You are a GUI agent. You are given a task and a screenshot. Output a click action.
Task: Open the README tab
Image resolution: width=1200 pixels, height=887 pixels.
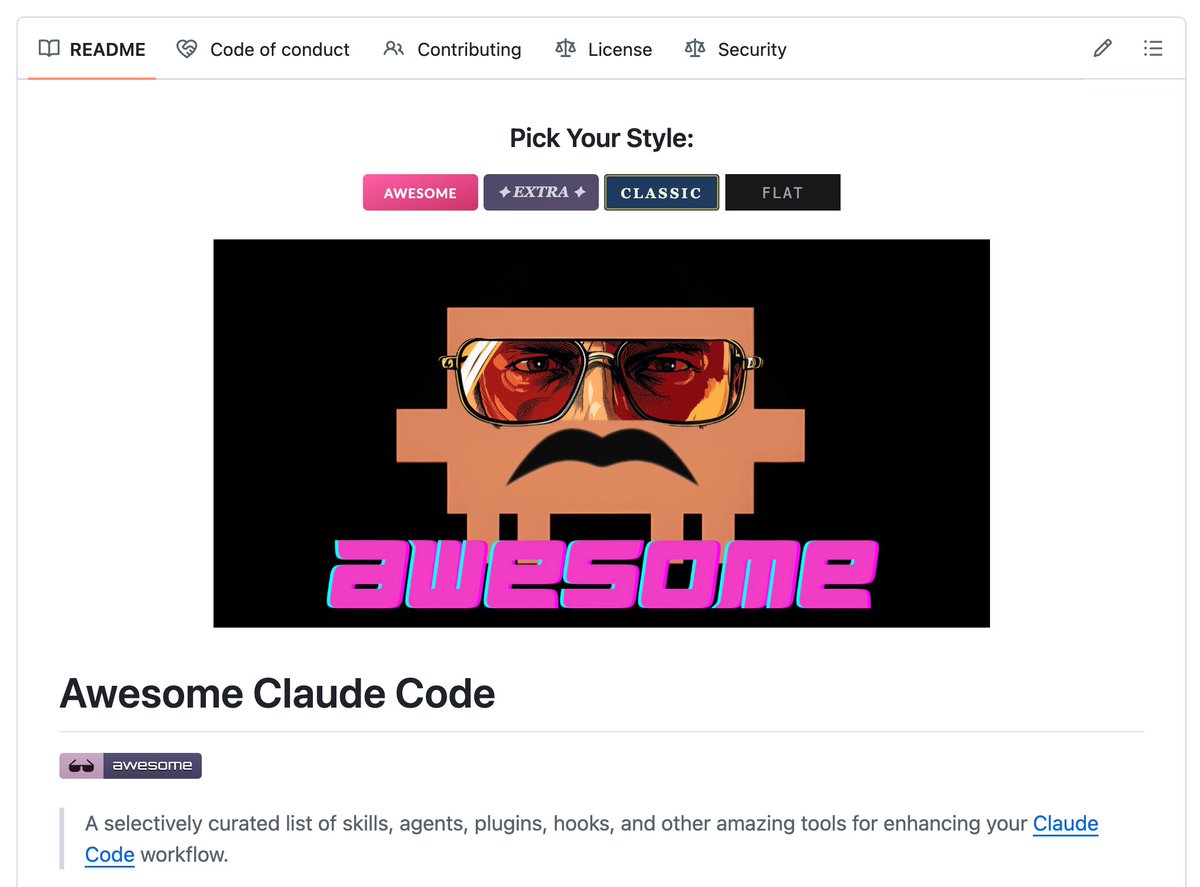pos(92,49)
